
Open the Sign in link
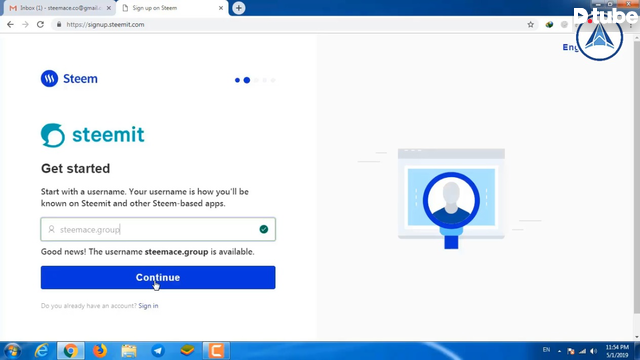[148, 306]
